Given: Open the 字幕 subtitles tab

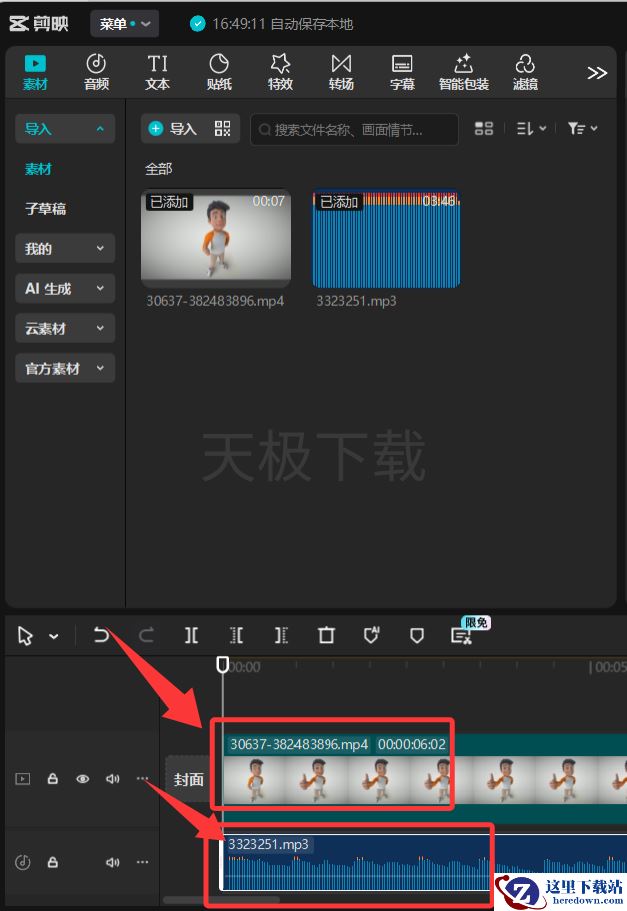Looking at the screenshot, I should pos(402,72).
